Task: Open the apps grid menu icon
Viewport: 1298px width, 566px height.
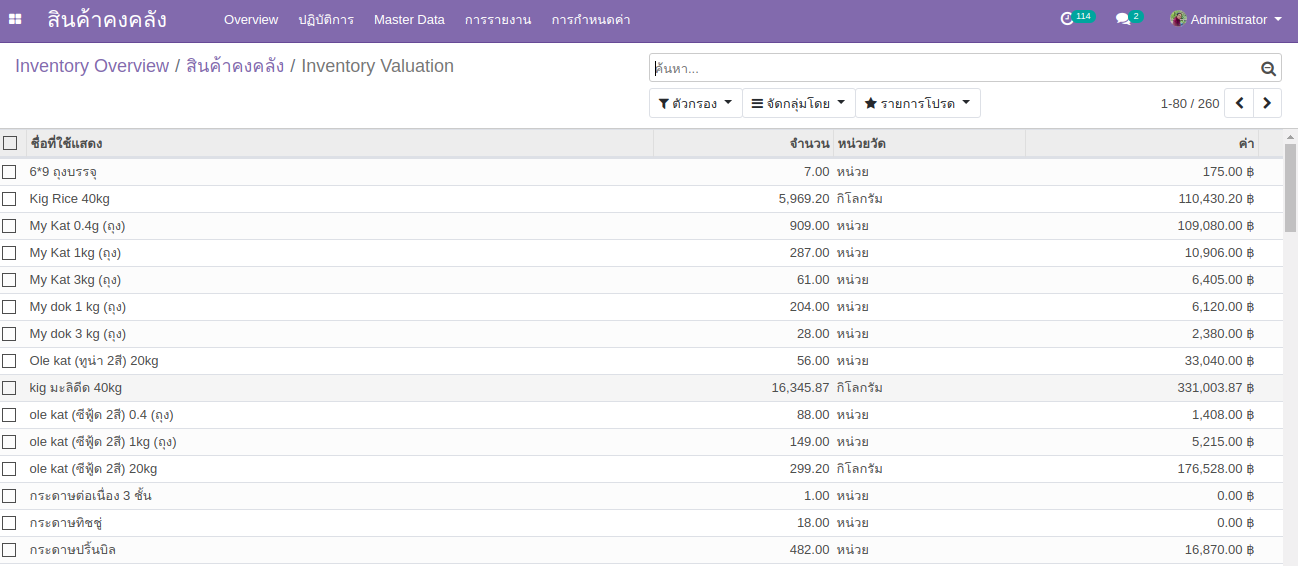Action: [x=15, y=20]
